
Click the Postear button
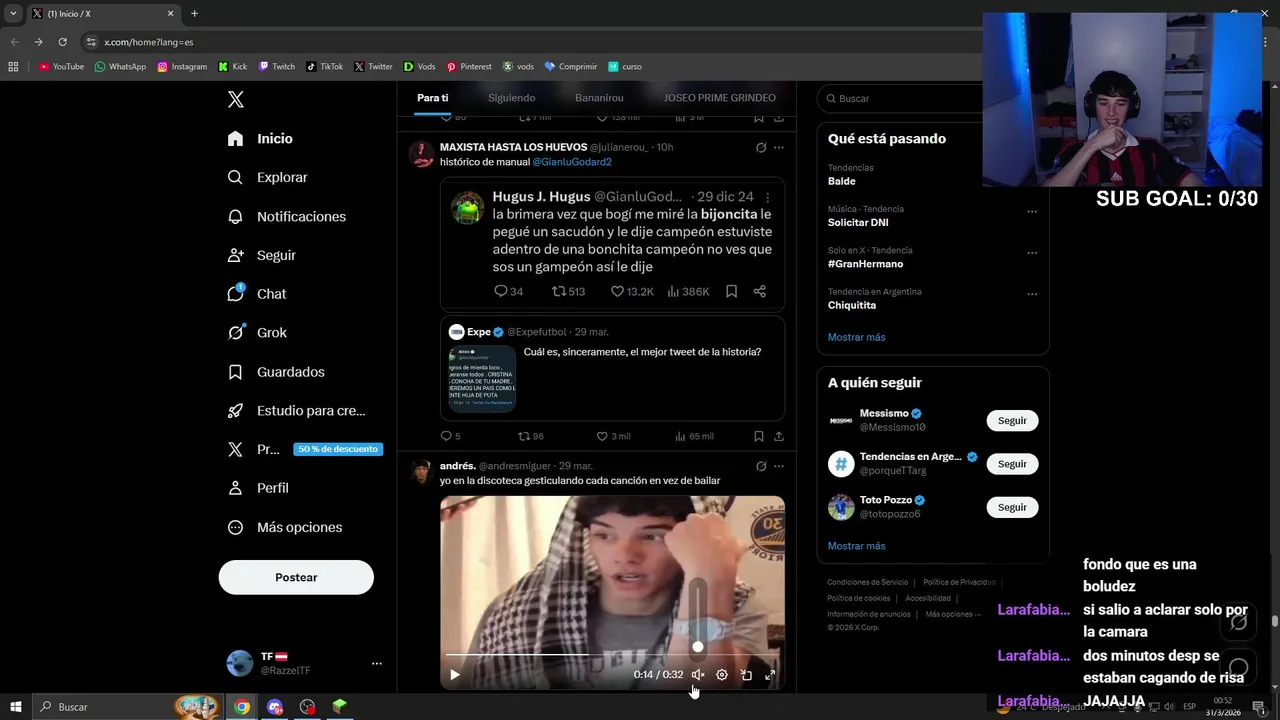[x=296, y=577]
